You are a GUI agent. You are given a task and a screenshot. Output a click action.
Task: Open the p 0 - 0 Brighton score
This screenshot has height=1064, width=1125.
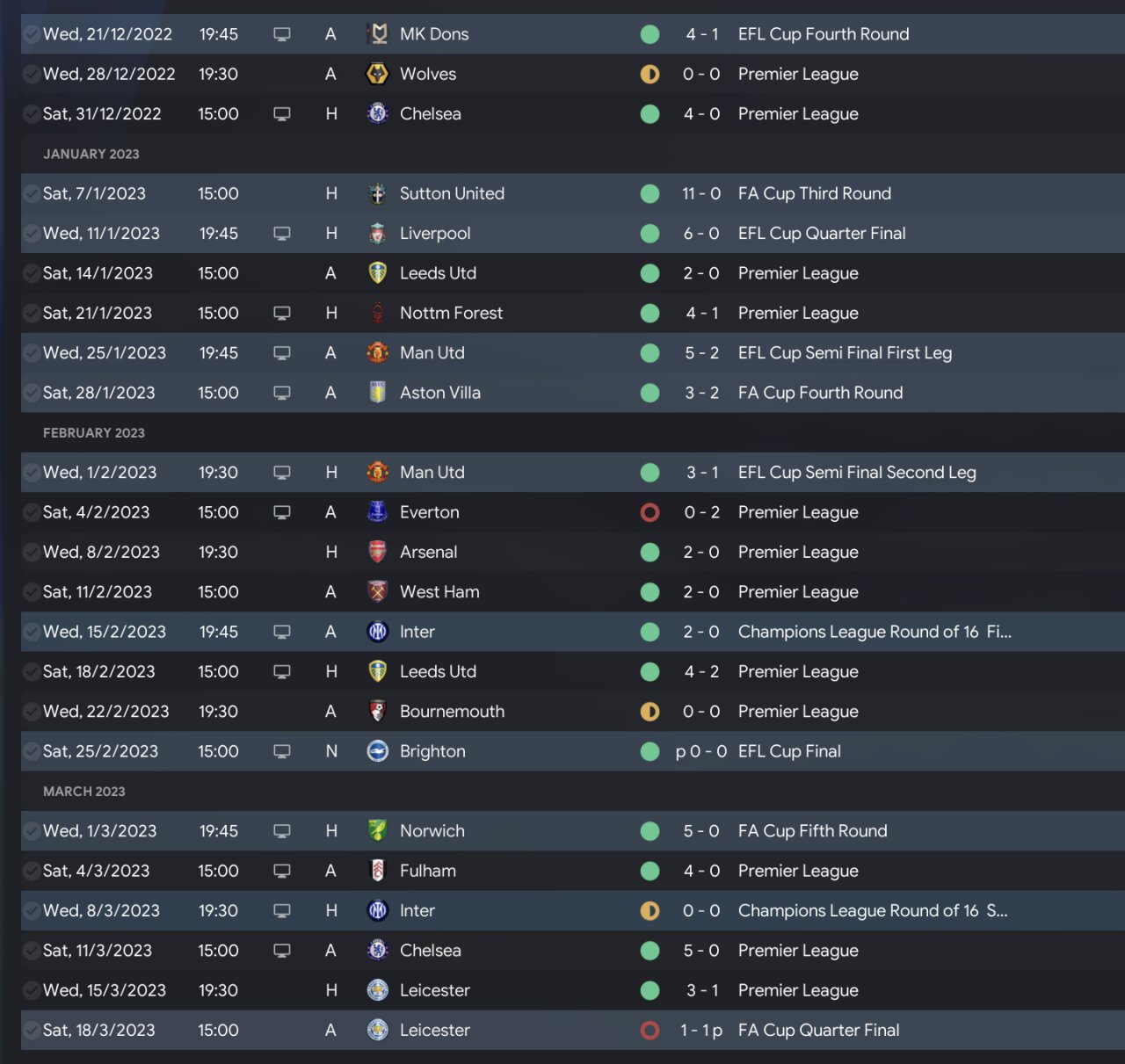701,751
